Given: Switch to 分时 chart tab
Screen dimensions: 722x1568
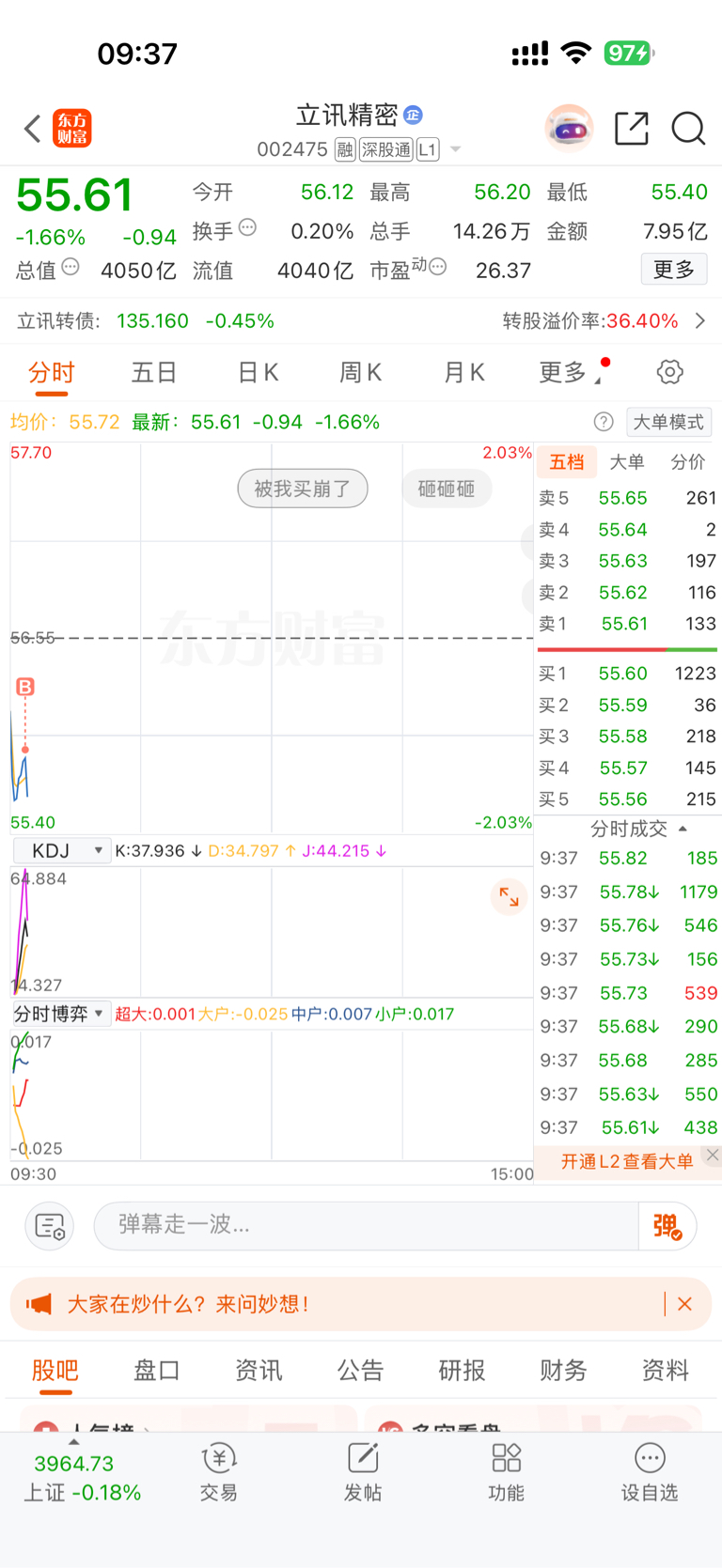Looking at the screenshot, I should [51, 373].
